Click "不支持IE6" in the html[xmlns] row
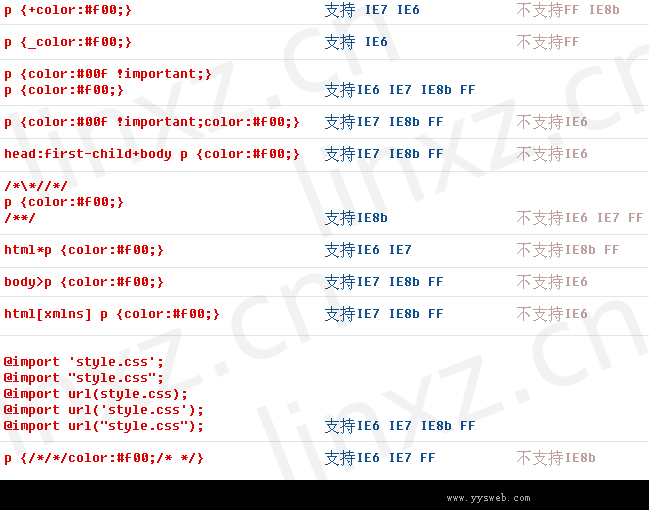The width and height of the screenshot is (649, 510). [x=552, y=314]
